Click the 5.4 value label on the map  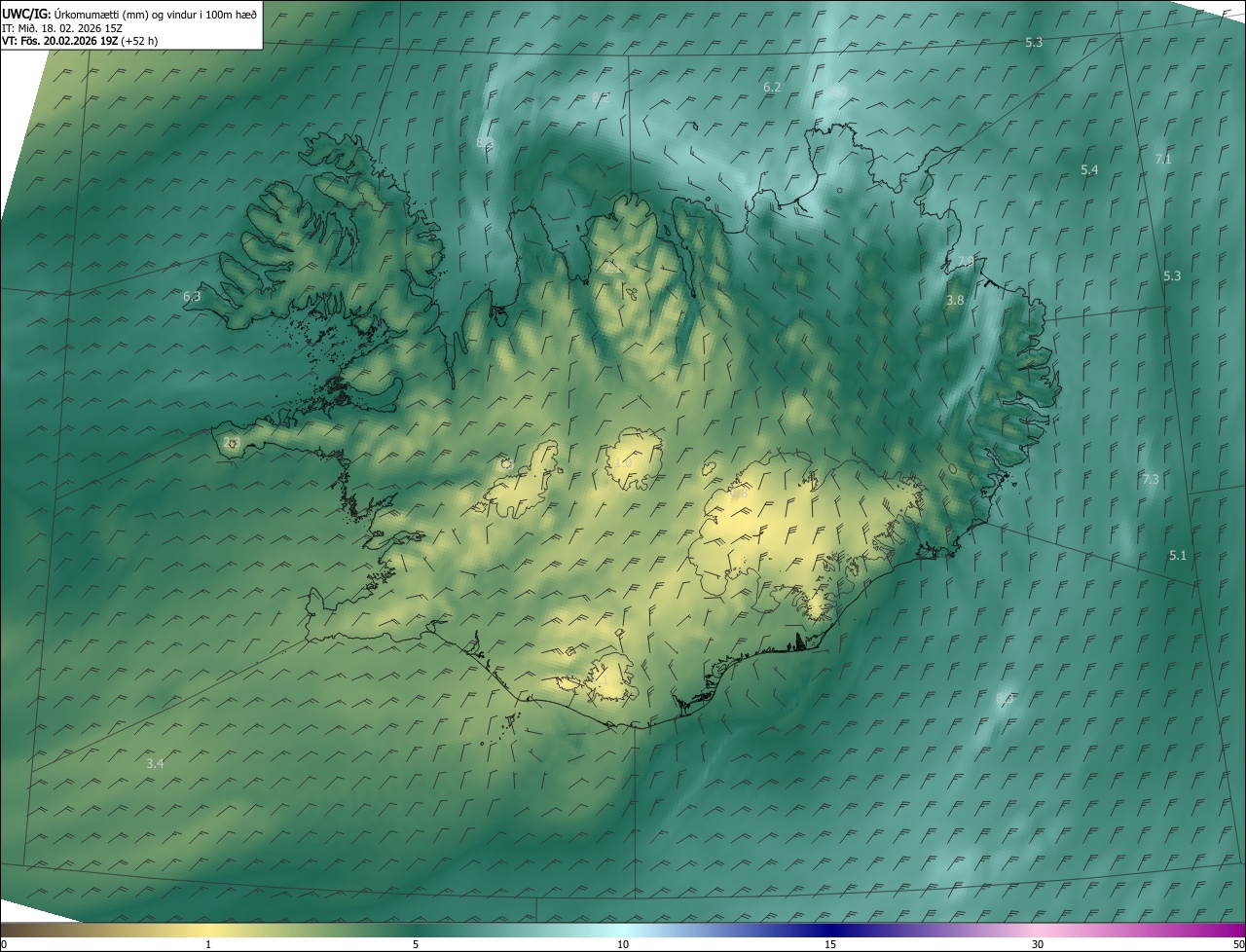[x=1089, y=170]
